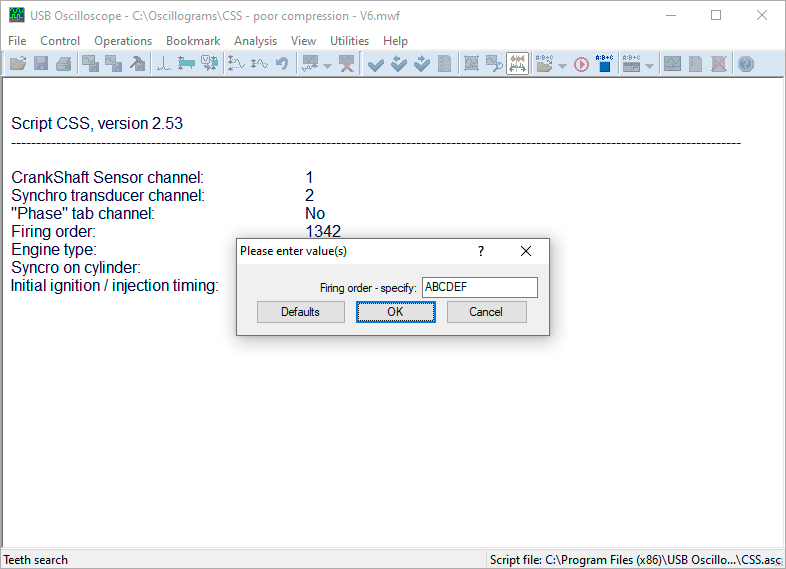Click the compress waveform vertically icon
The height and width of the screenshot is (569, 786).
click(259, 64)
